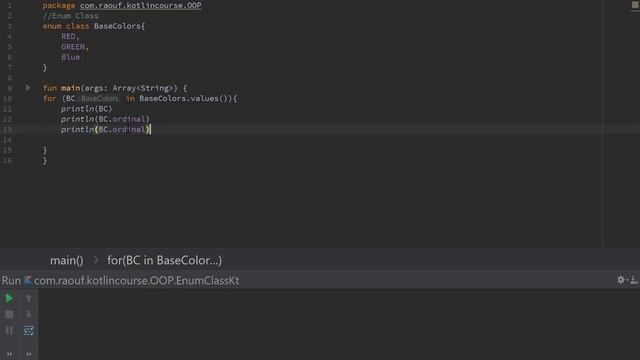
Task: Select the for(BC in BaseColor...) breadcrumb
Action: click(x=164, y=260)
